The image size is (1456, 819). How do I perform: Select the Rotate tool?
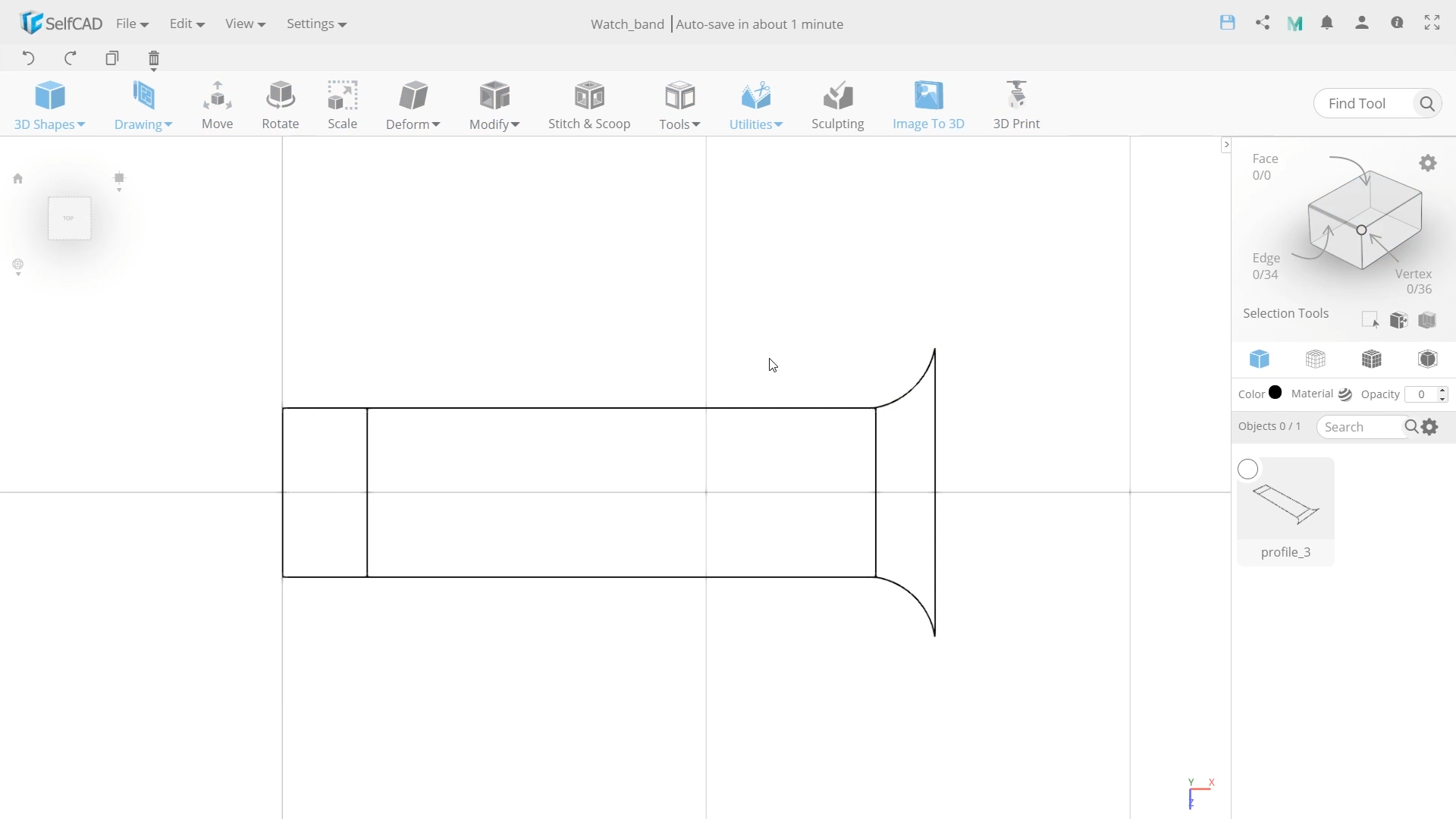click(280, 105)
